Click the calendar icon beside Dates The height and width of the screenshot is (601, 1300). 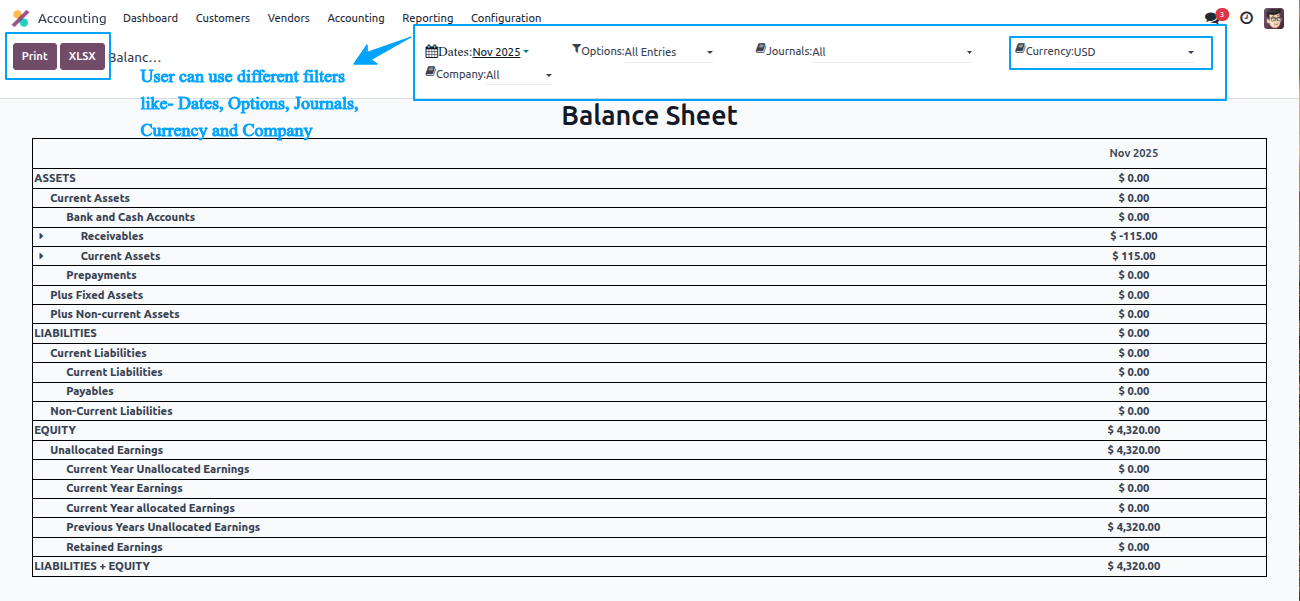(x=432, y=51)
